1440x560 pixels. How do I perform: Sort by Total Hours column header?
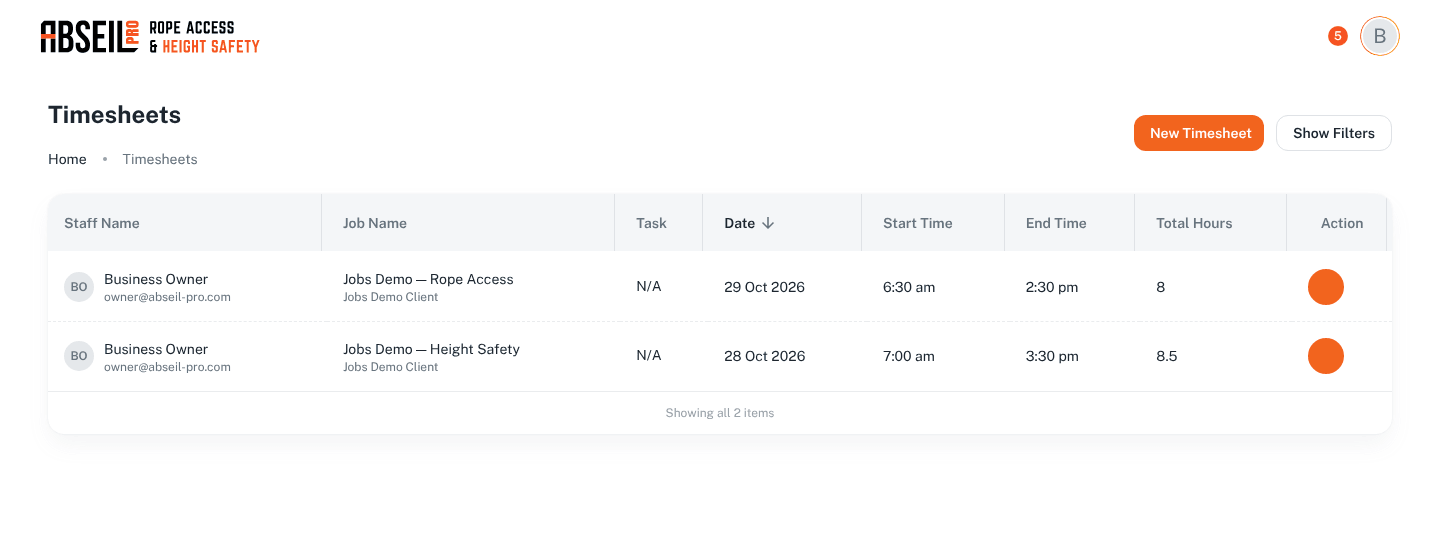[1194, 223]
